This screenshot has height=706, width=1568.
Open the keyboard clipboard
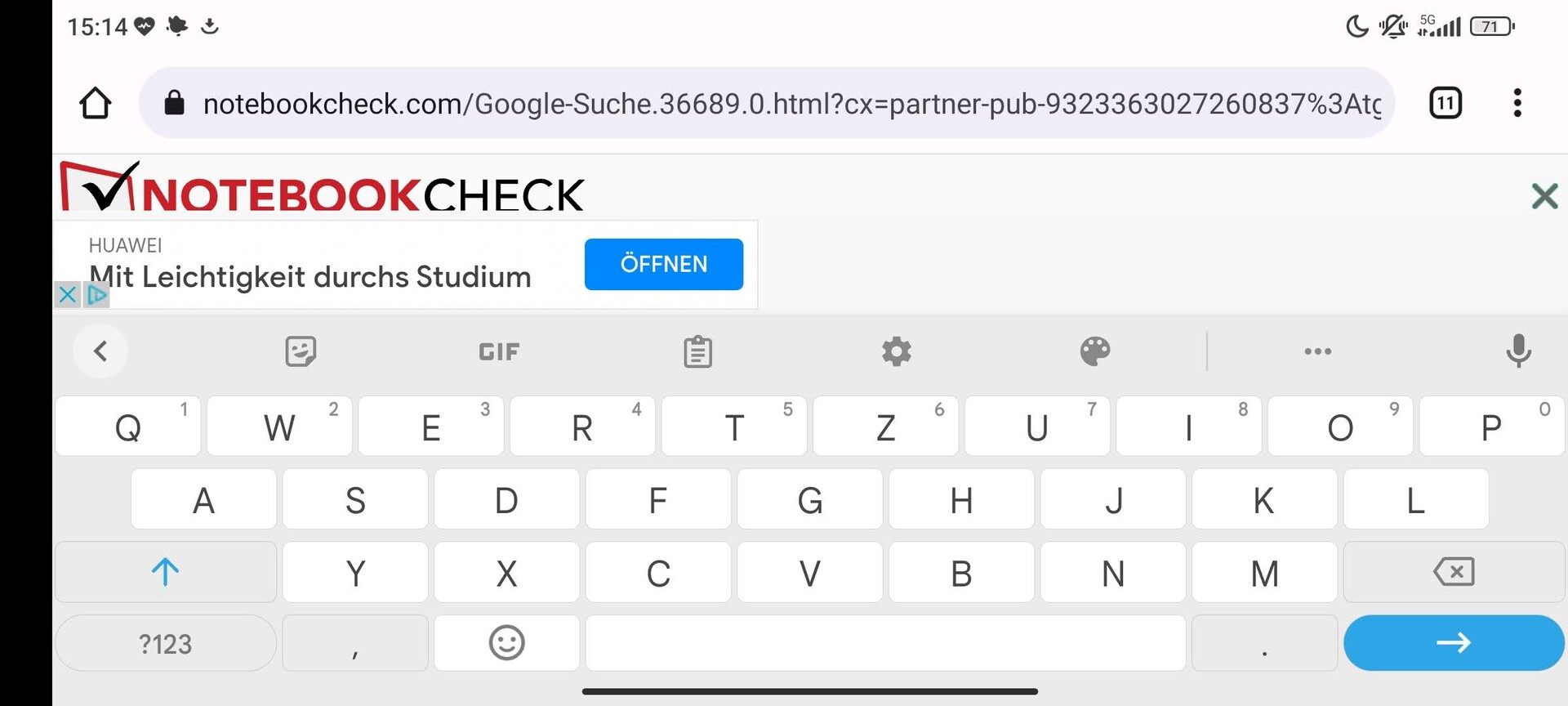click(697, 351)
